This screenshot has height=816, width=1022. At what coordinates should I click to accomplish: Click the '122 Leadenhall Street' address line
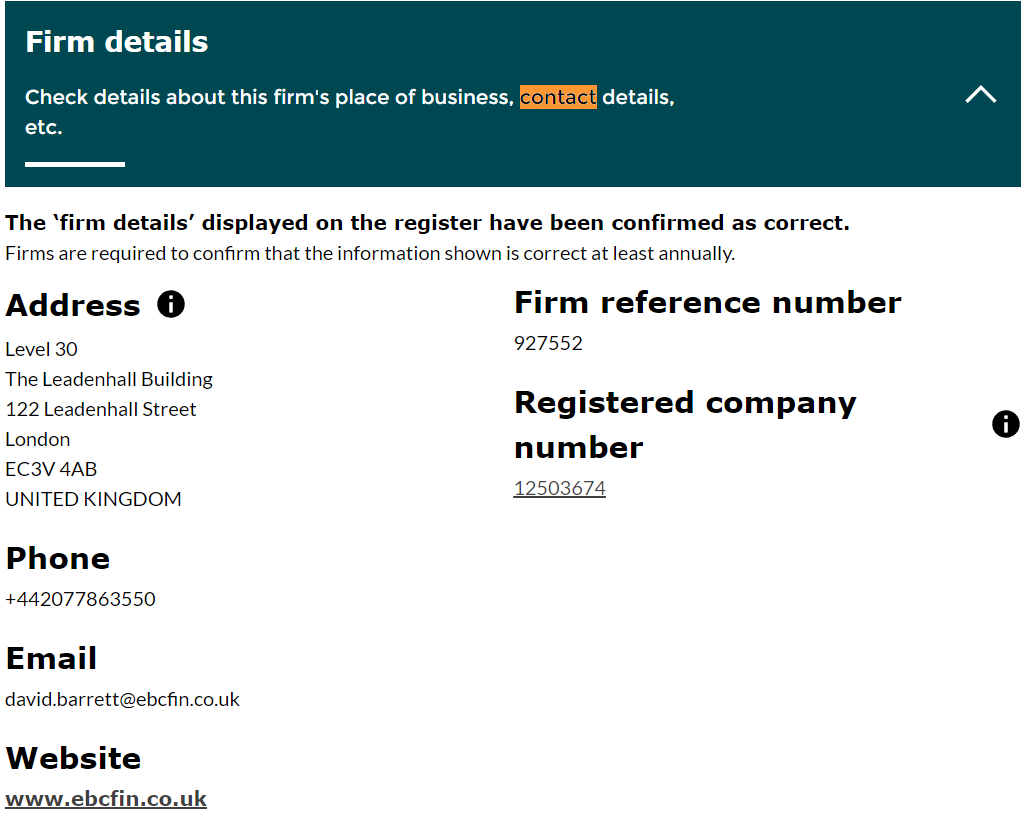[101, 409]
